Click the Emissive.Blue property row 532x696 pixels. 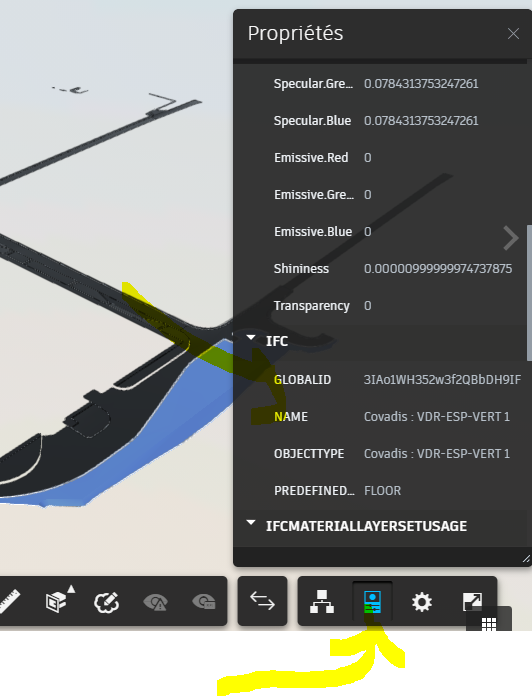[x=380, y=232]
